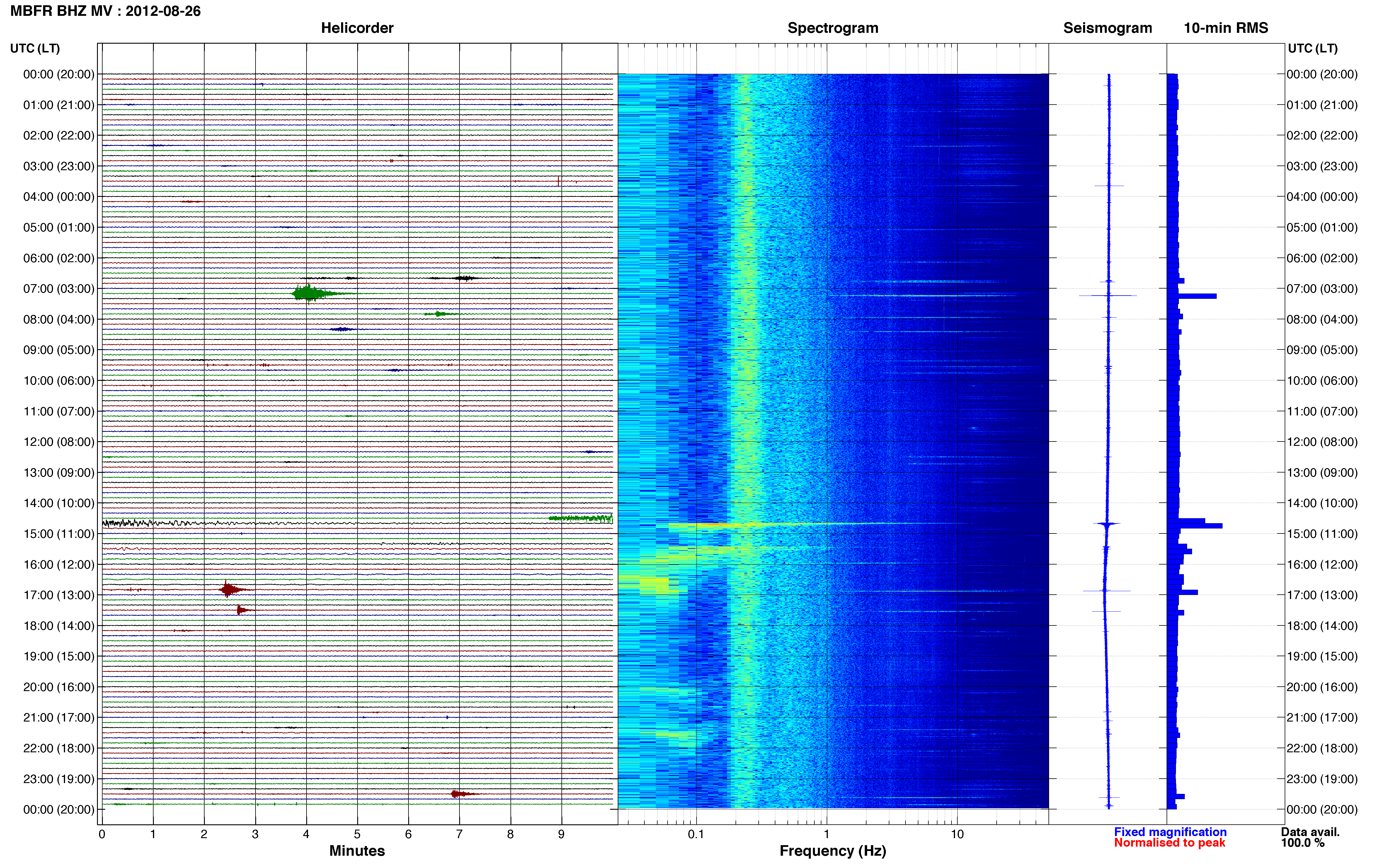Image resolution: width=1389 pixels, height=868 pixels.
Task: Click '15:00 (11:00)' on the Helicorder time axis
Action: pyautogui.click(x=59, y=534)
